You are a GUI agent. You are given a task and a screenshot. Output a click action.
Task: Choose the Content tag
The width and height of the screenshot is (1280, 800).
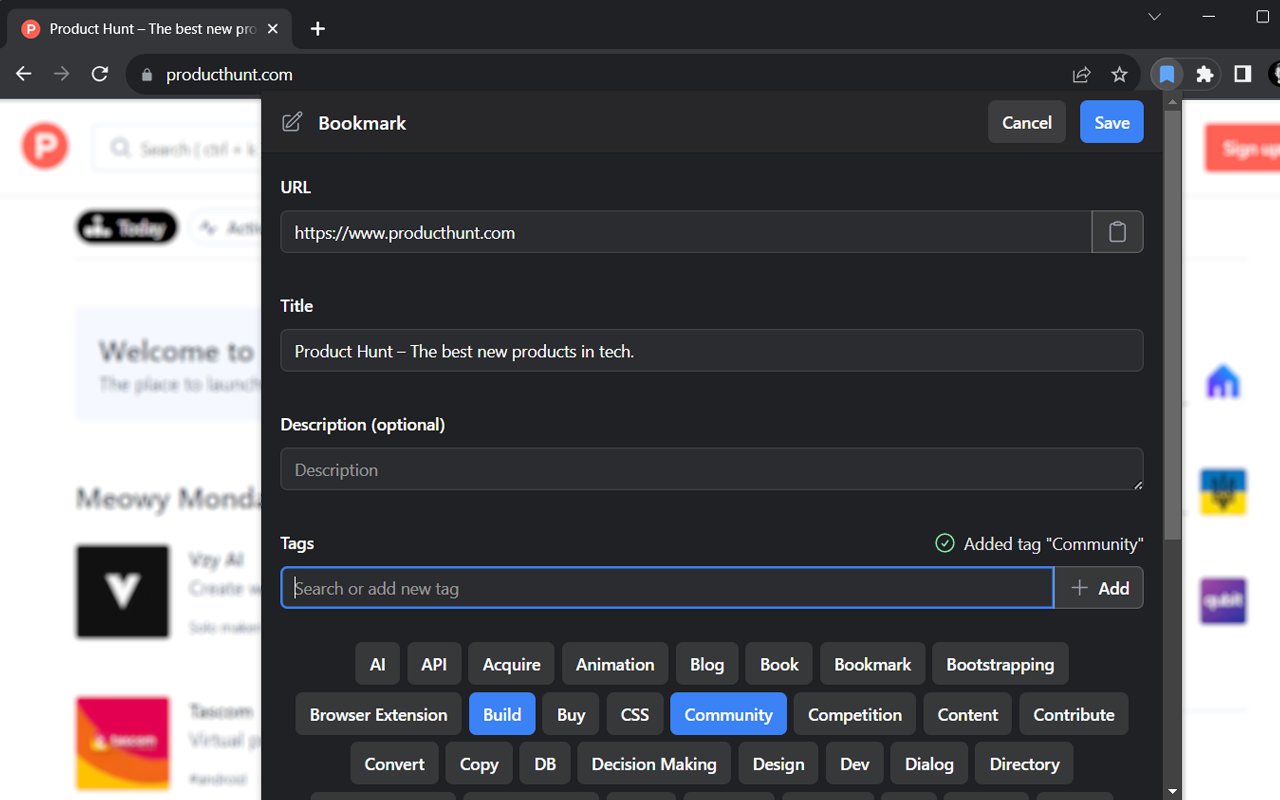(x=967, y=714)
